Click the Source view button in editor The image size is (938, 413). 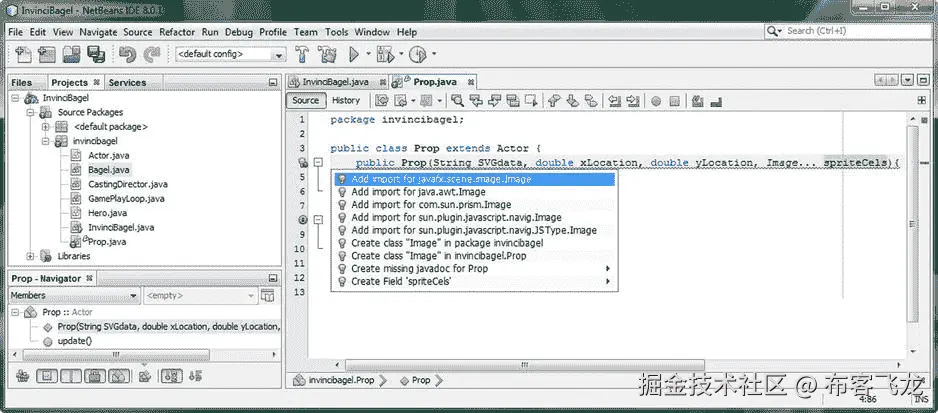(306, 101)
